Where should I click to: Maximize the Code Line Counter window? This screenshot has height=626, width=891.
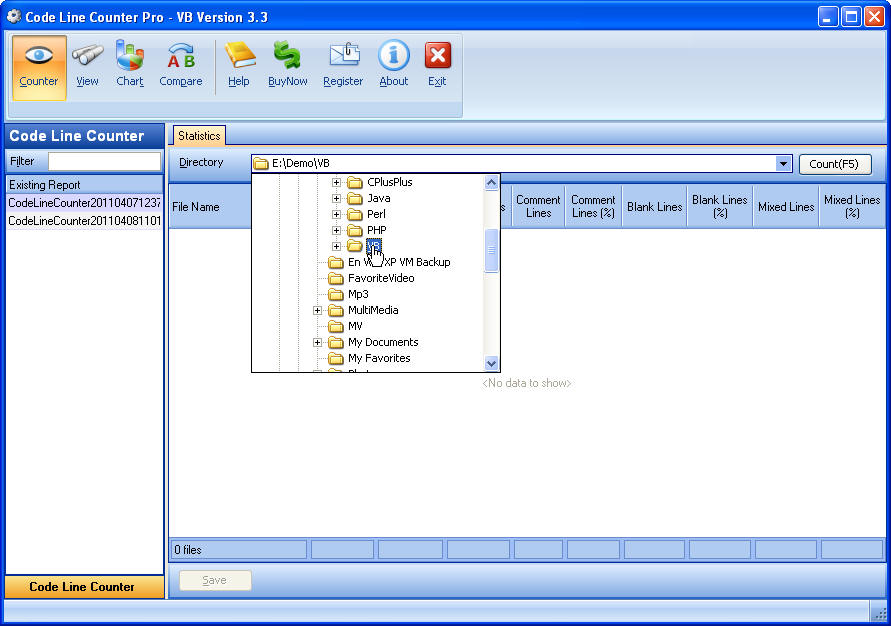(x=851, y=17)
